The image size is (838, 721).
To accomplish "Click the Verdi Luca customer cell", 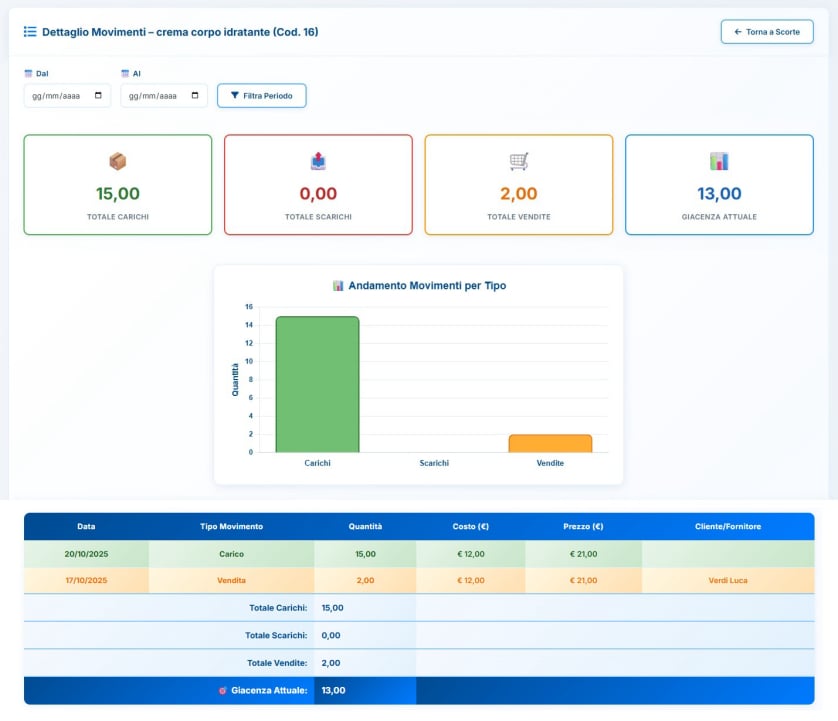I will 727,580.
